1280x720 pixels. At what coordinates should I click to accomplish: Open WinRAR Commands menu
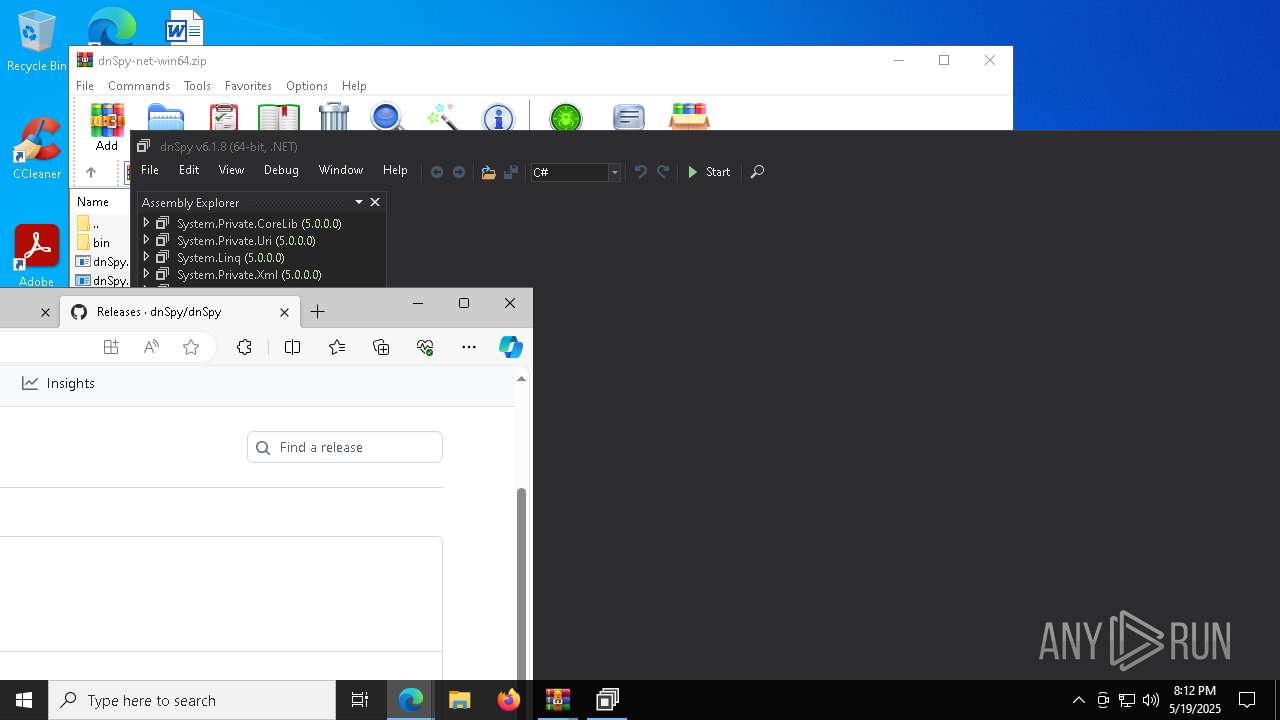(x=139, y=86)
